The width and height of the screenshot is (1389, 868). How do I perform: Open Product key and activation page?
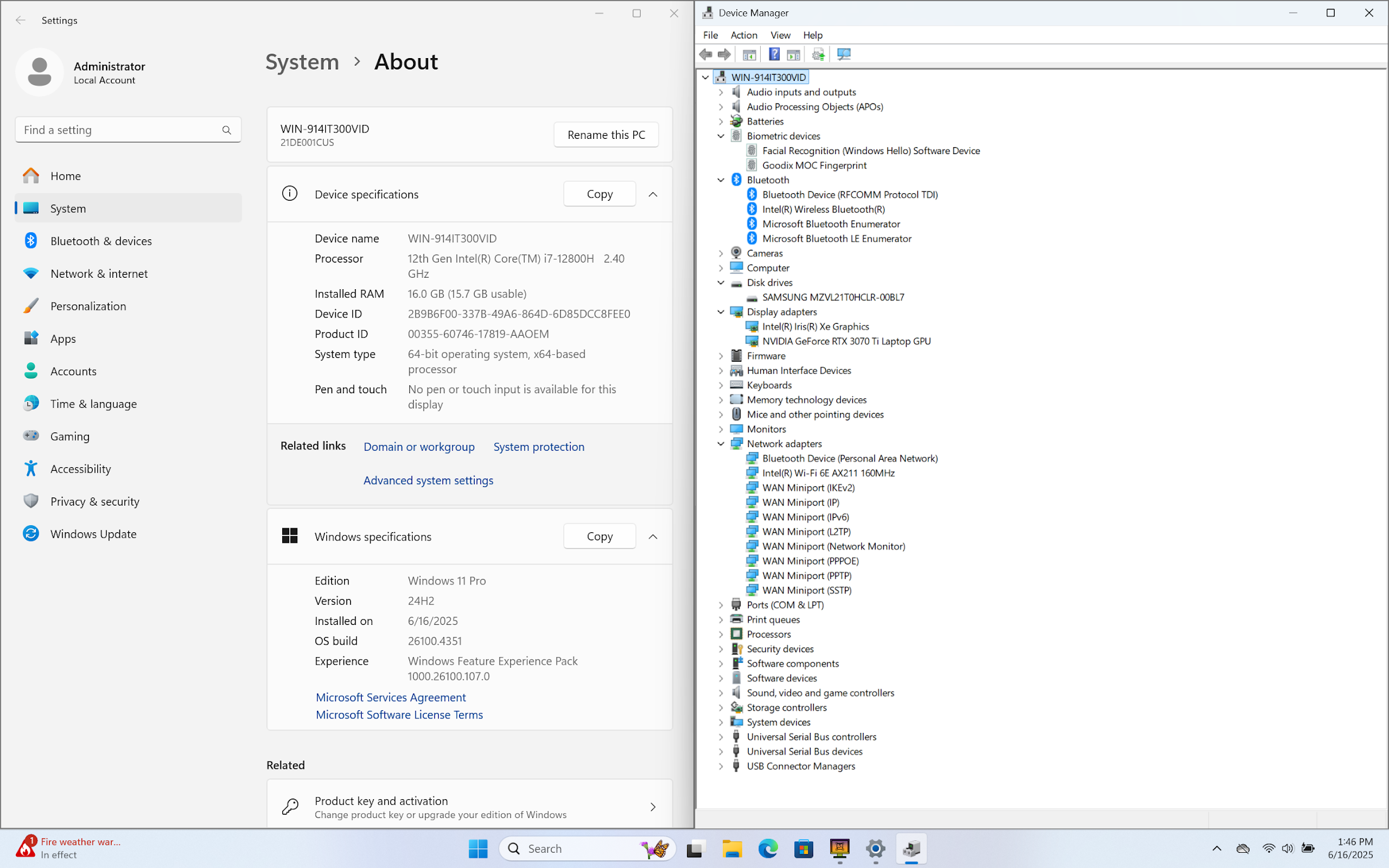[470, 807]
